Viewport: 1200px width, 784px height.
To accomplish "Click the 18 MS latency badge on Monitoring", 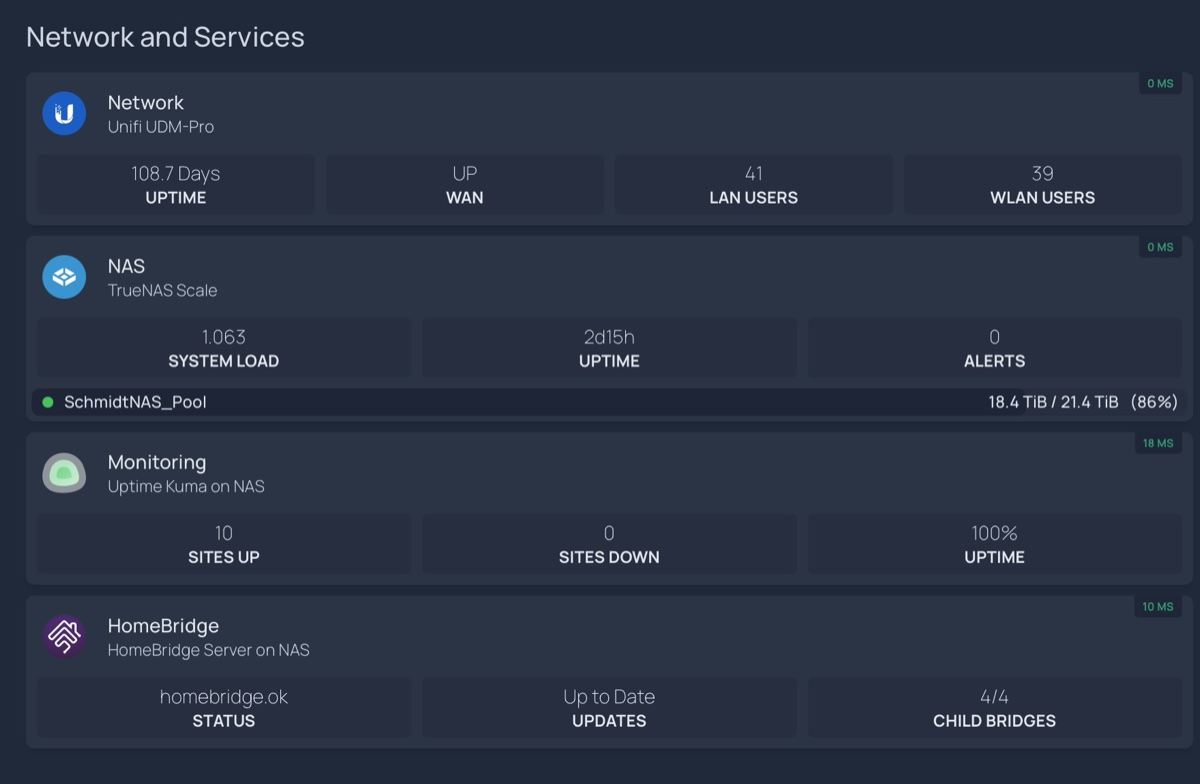I will (1158, 442).
